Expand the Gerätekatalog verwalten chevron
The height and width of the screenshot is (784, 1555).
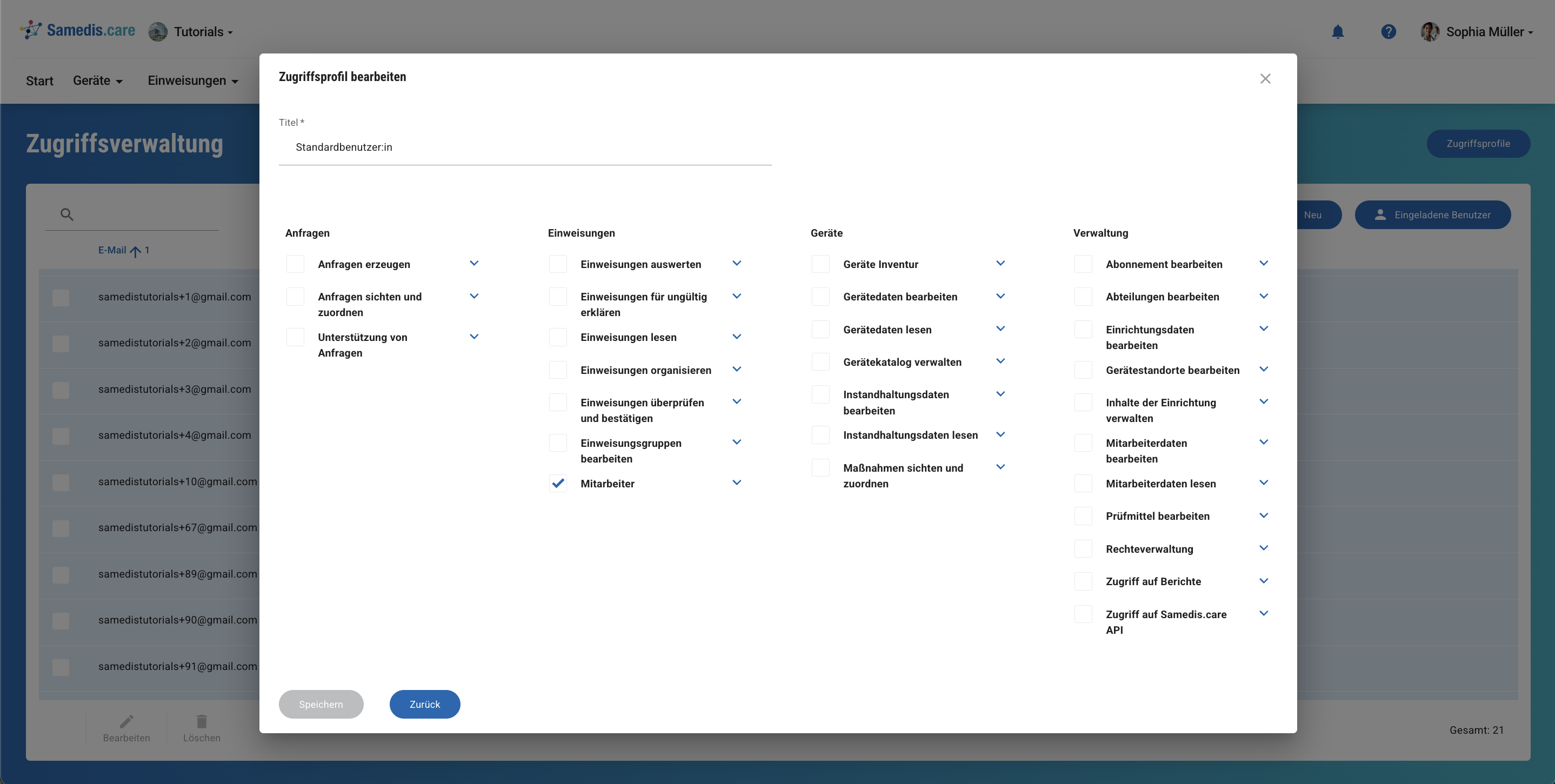(1000, 361)
